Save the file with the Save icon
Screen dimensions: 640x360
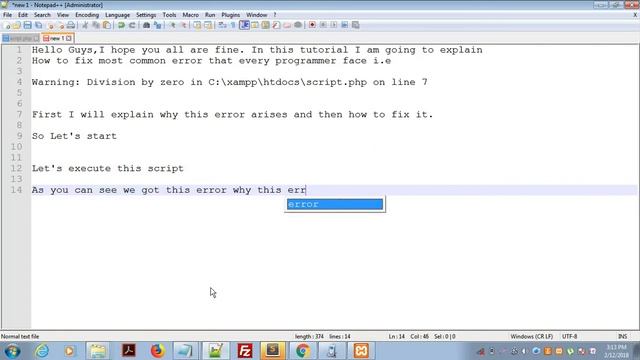pos(27,25)
